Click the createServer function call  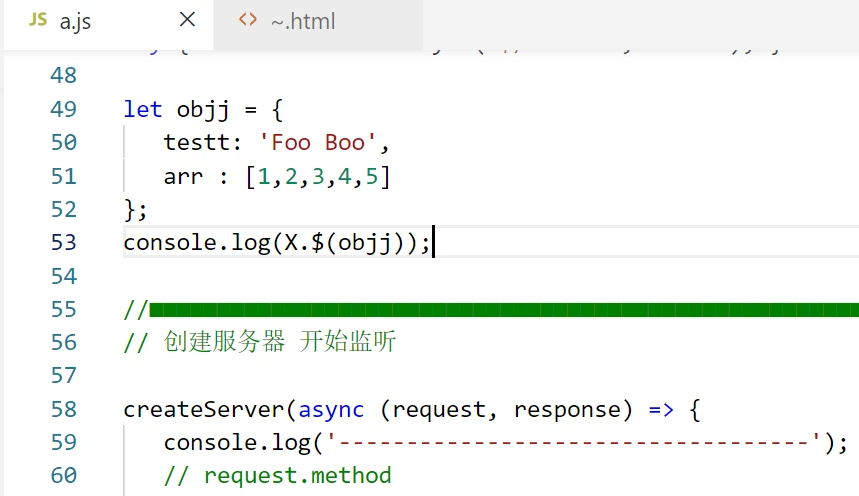coord(204,409)
